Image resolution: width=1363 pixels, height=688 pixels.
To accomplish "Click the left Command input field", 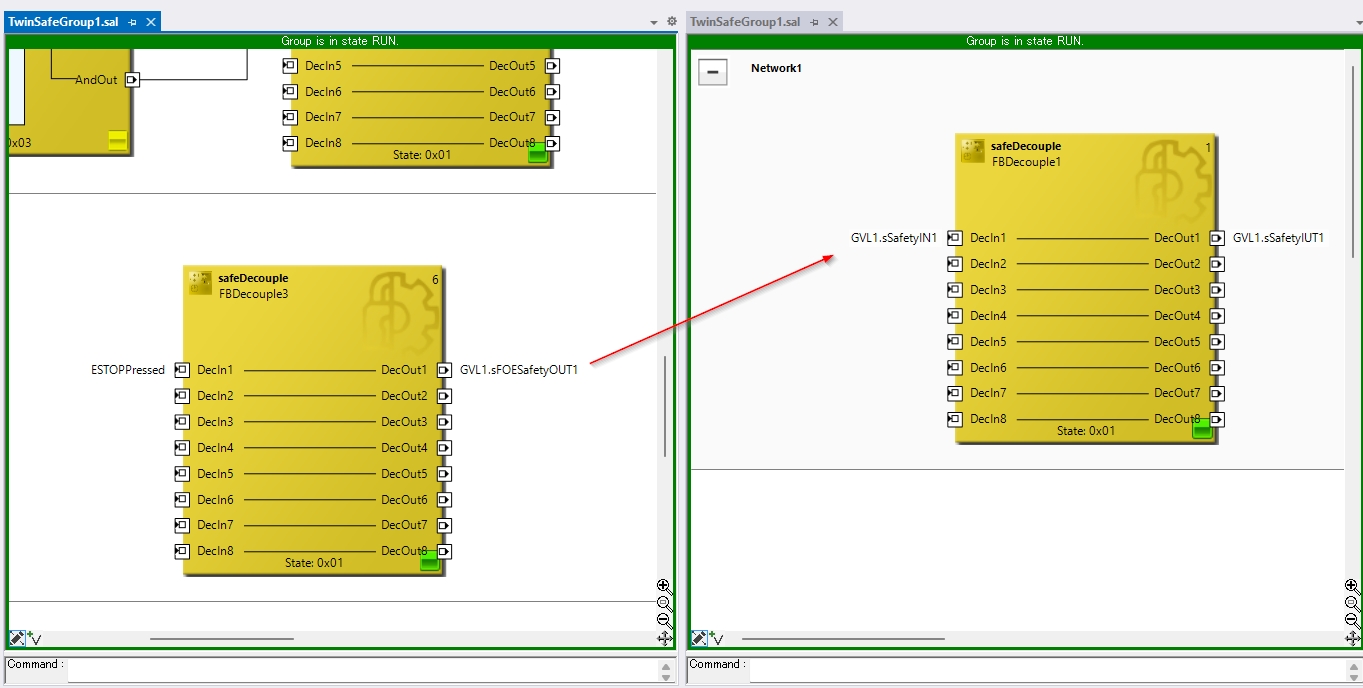I will tap(360, 670).
